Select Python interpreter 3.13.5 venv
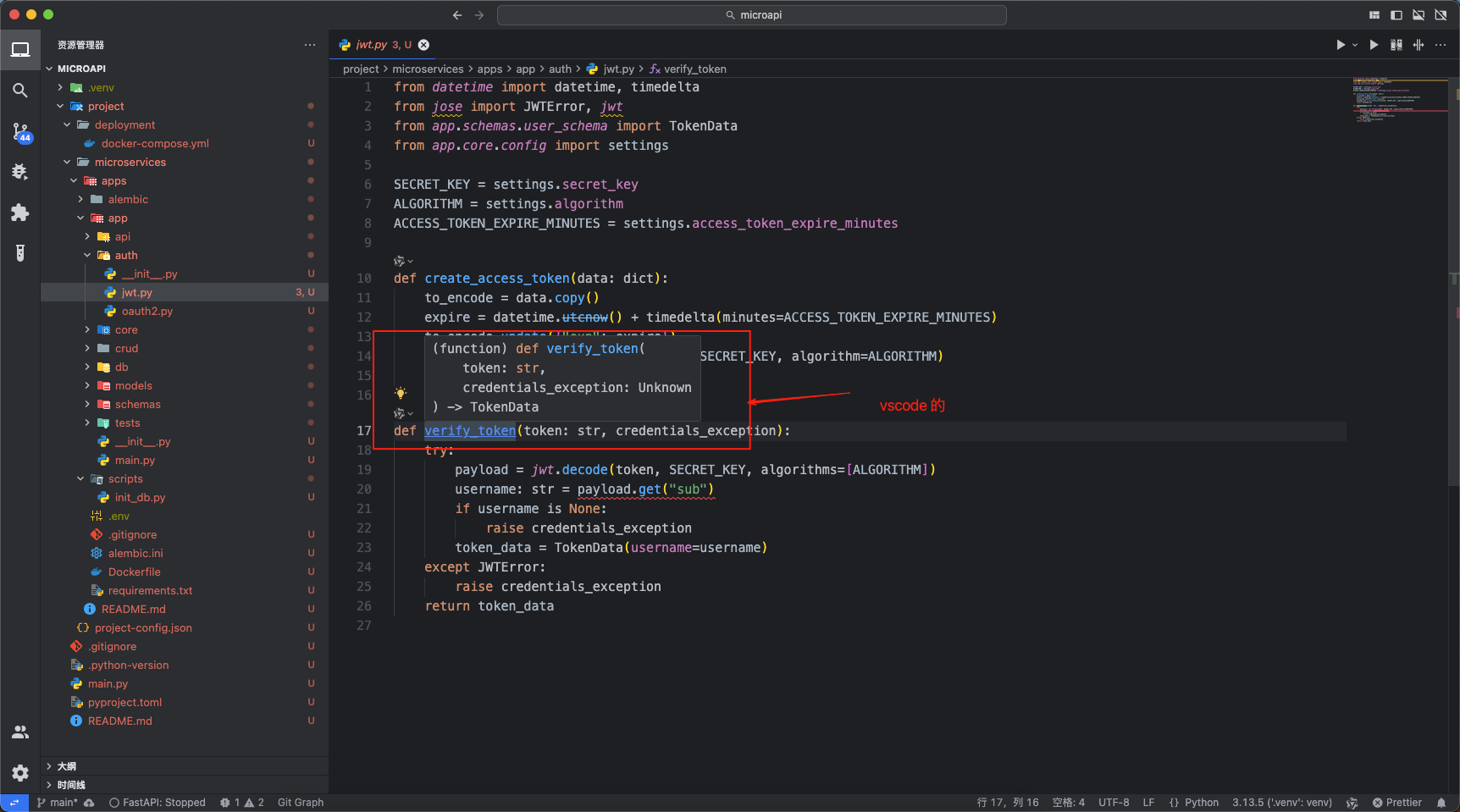The width and height of the screenshot is (1460, 812). pos(1282,803)
